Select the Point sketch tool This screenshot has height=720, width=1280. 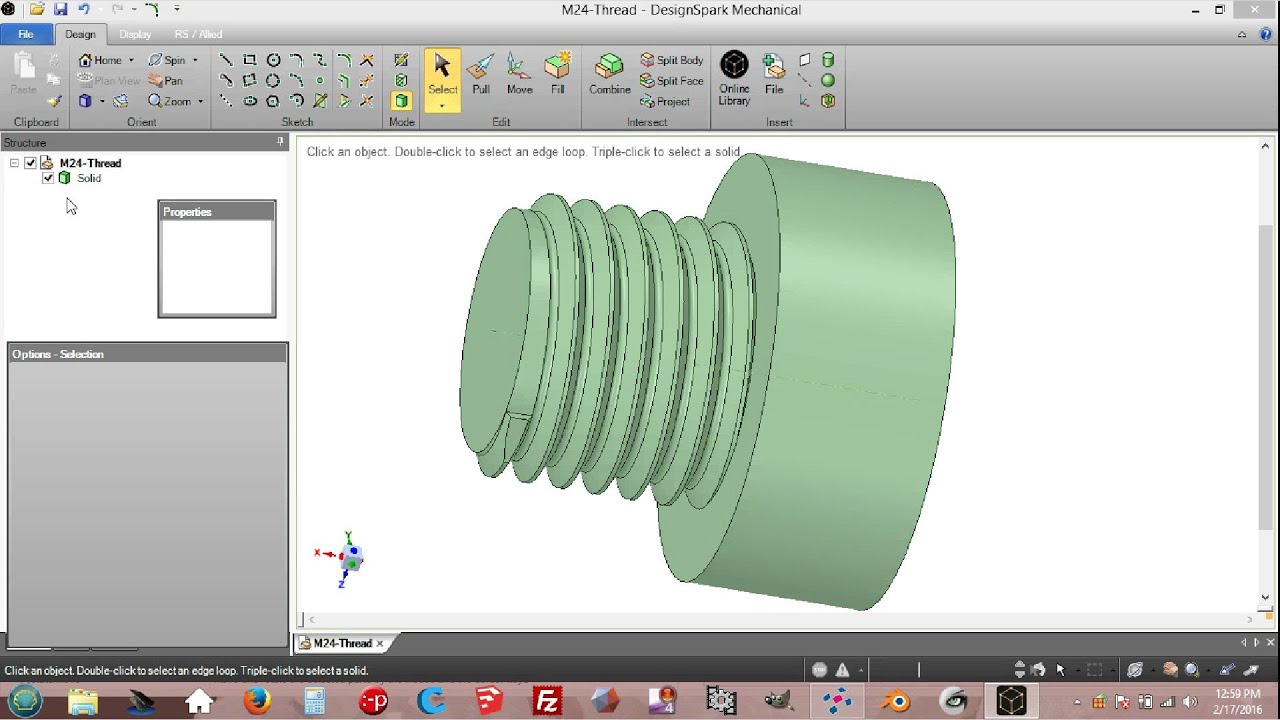320,81
